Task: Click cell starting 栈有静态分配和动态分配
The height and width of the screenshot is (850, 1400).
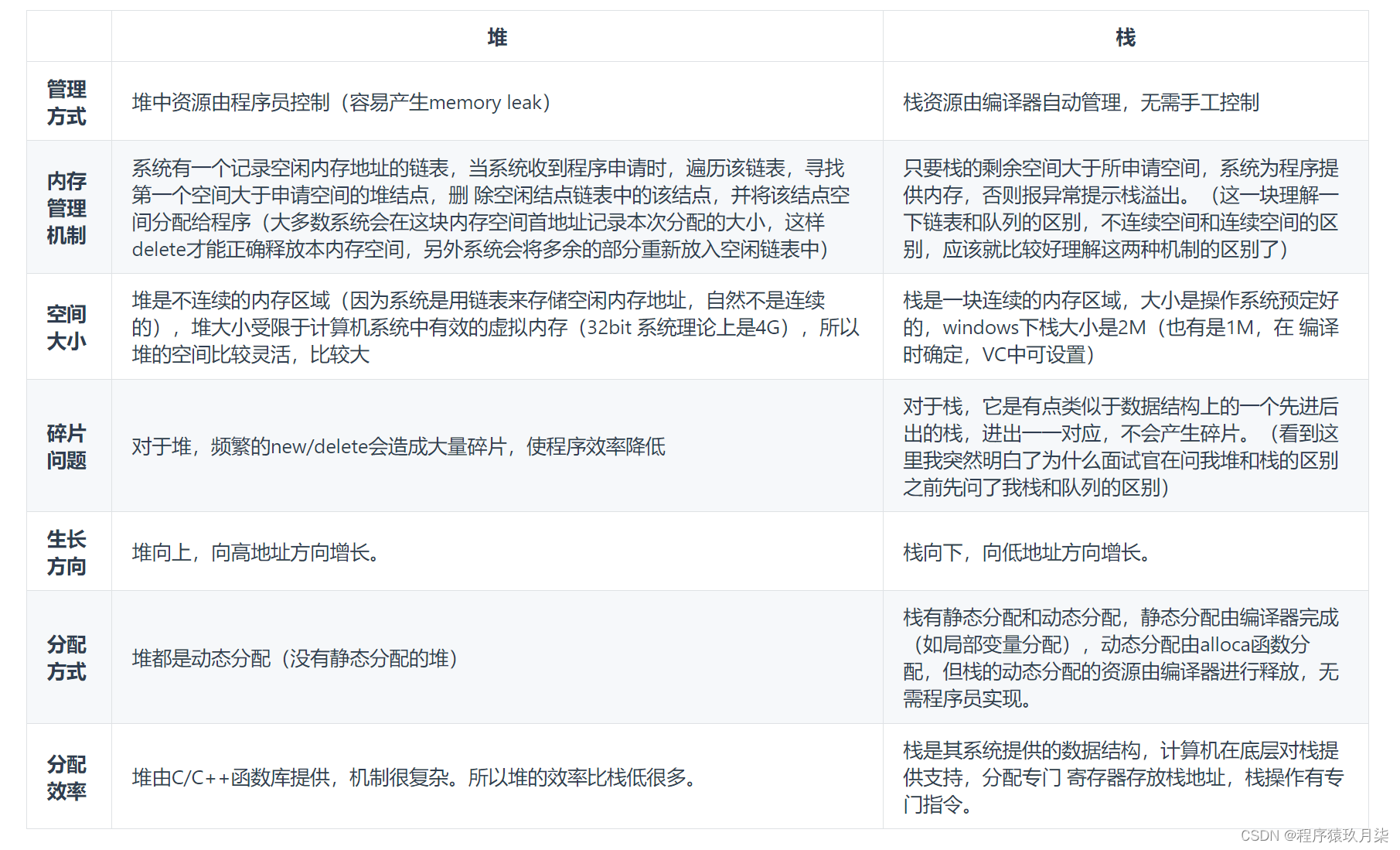Action: [1126, 658]
